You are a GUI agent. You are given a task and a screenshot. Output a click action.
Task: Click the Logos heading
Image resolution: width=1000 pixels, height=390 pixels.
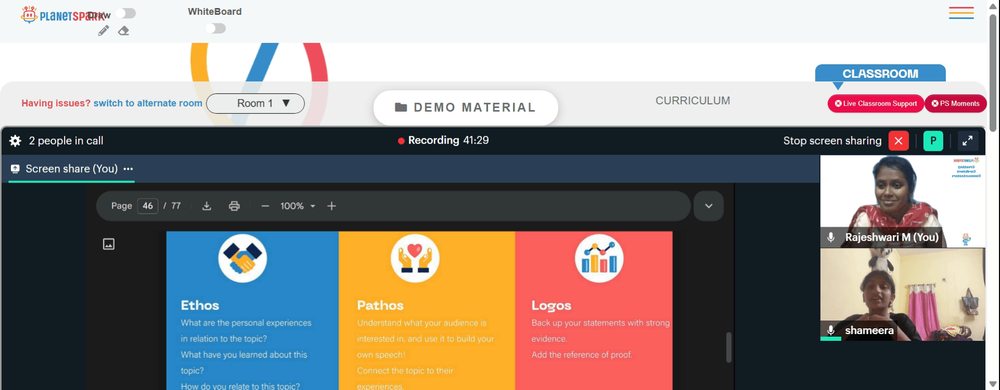[552, 305]
